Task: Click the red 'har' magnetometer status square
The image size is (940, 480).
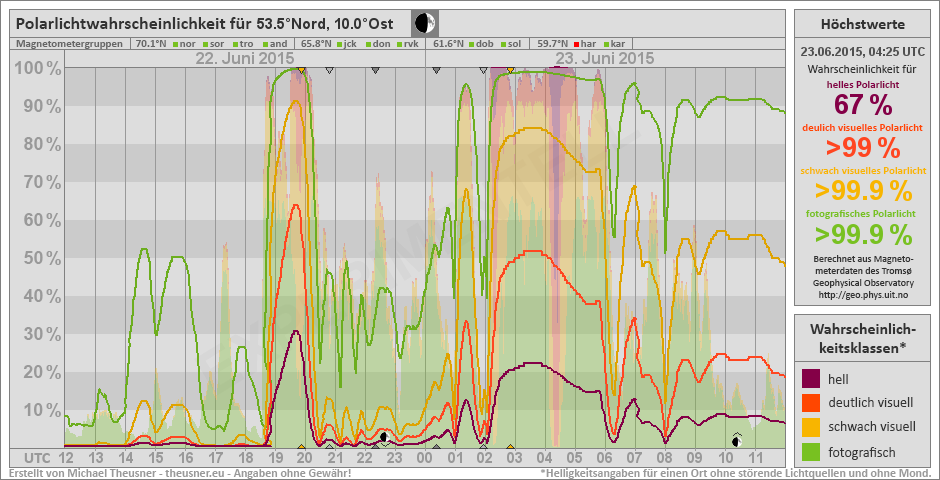Action: (575, 44)
